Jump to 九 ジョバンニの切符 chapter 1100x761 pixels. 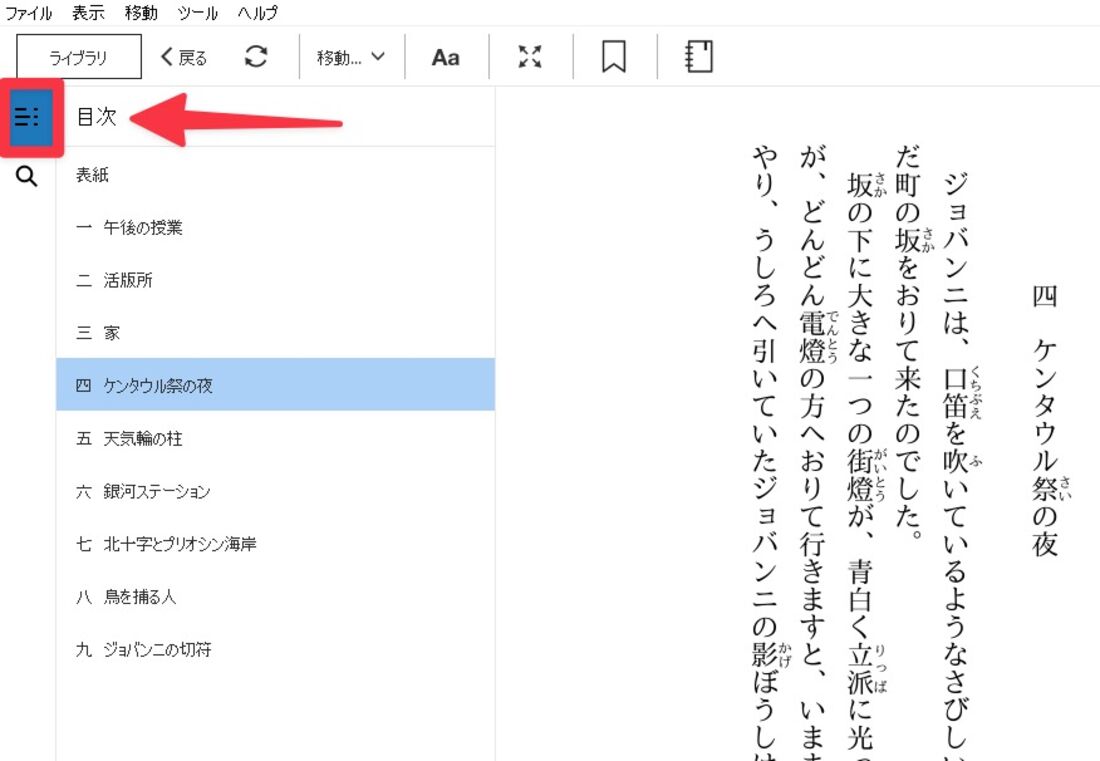click(x=275, y=649)
